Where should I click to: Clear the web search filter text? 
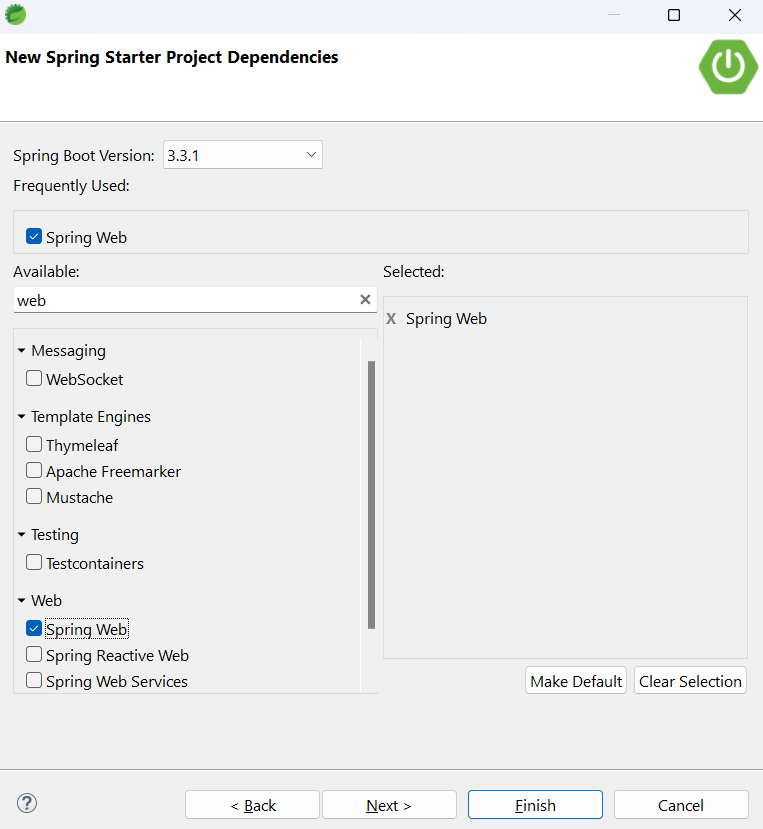[x=365, y=300]
